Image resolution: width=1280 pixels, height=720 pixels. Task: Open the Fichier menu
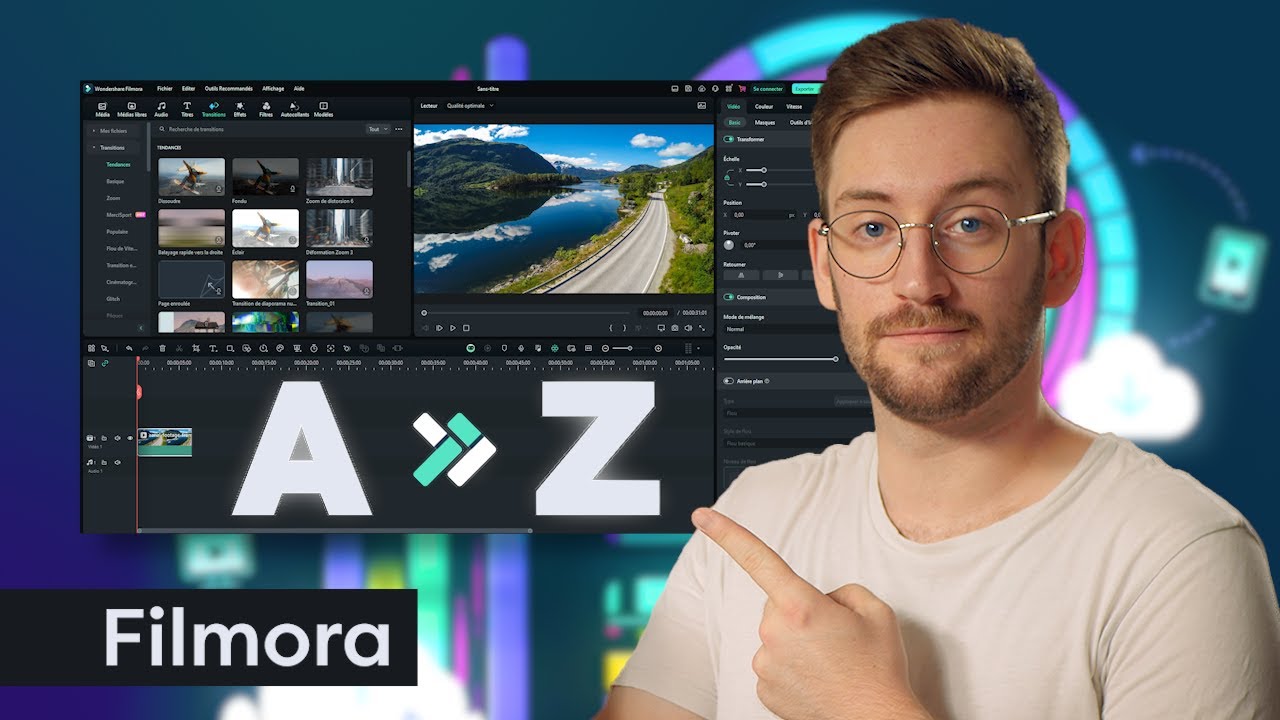[x=165, y=89]
